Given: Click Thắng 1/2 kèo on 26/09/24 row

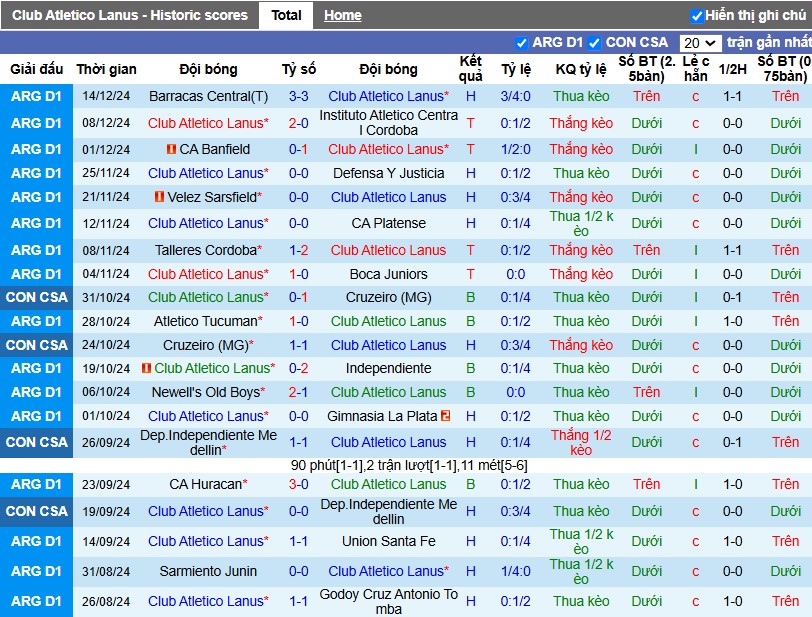Looking at the screenshot, I should coord(581,442).
